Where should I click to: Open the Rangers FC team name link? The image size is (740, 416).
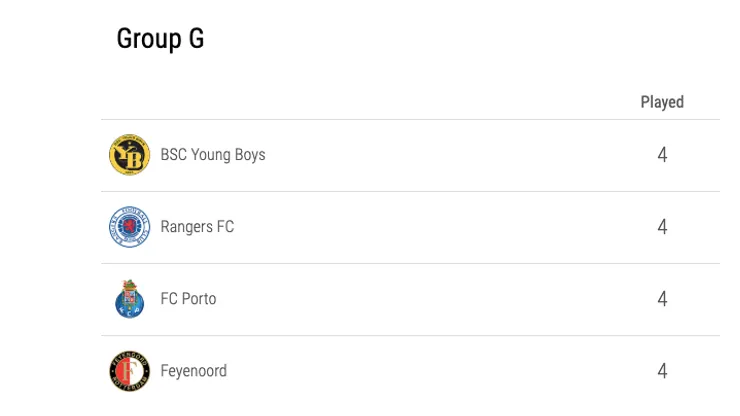click(x=197, y=227)
